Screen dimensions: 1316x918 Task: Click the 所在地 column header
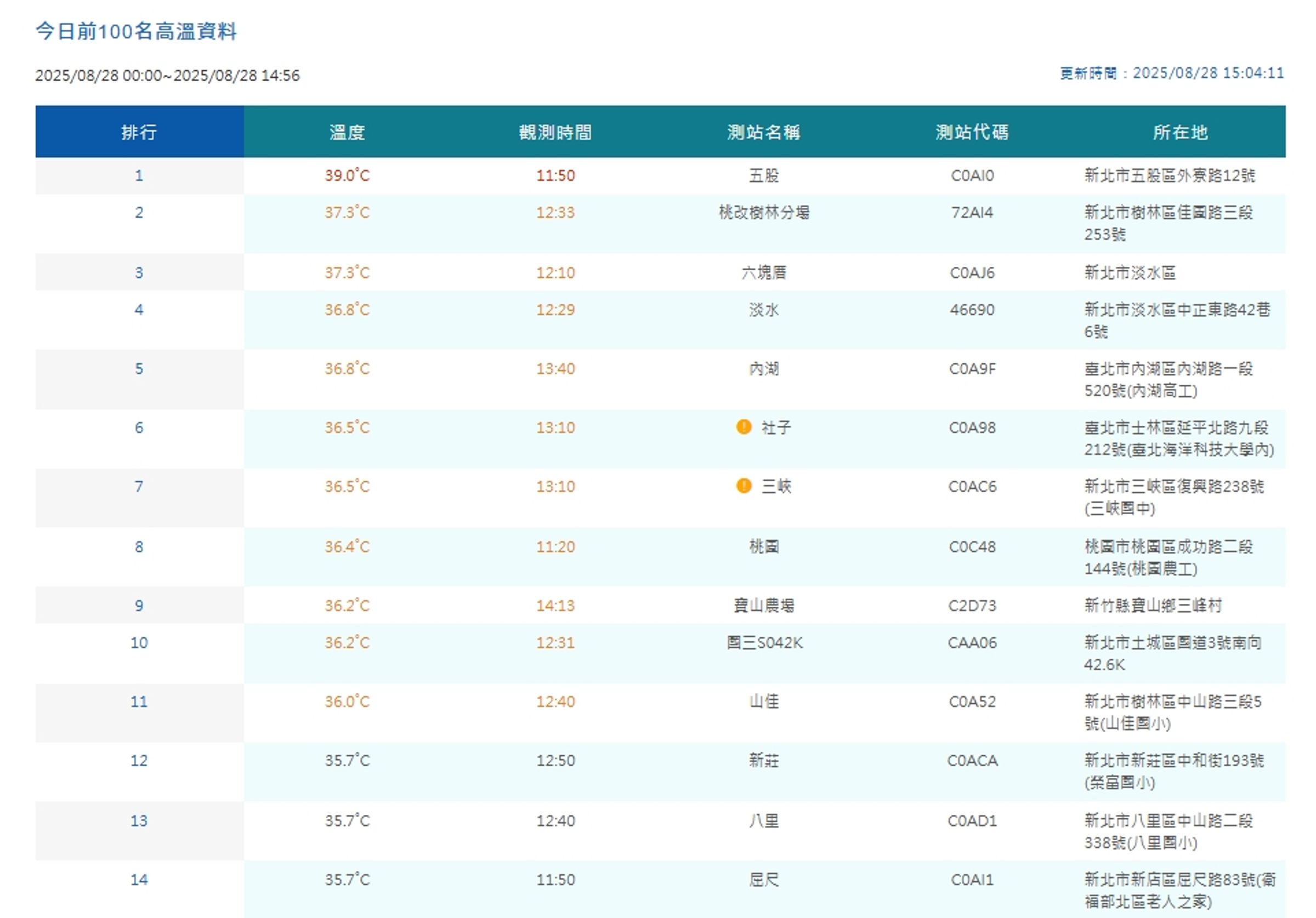[x=1181, y=132]
